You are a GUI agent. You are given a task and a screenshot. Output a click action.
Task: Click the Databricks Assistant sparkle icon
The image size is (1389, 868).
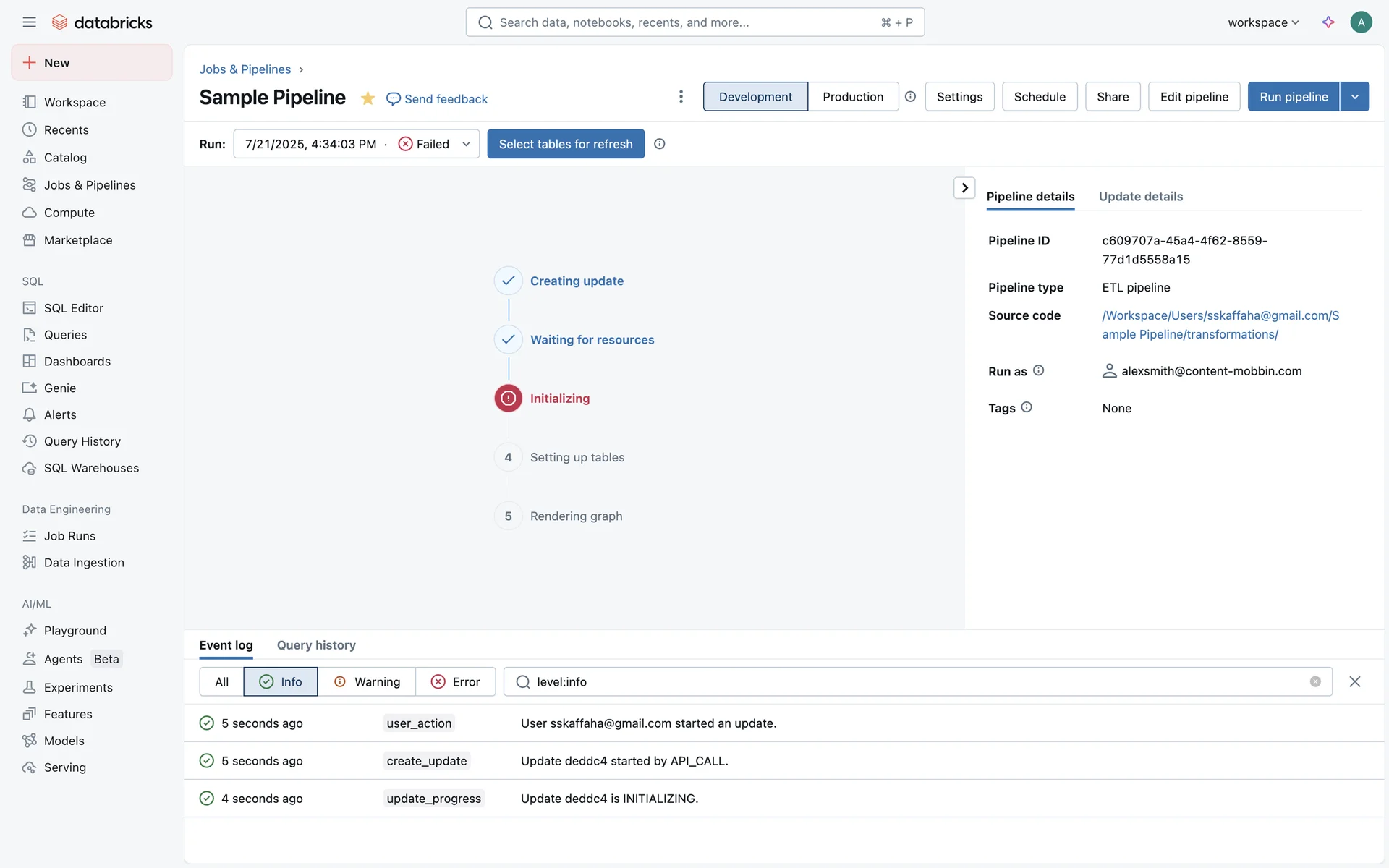(x=1328, y=22)
